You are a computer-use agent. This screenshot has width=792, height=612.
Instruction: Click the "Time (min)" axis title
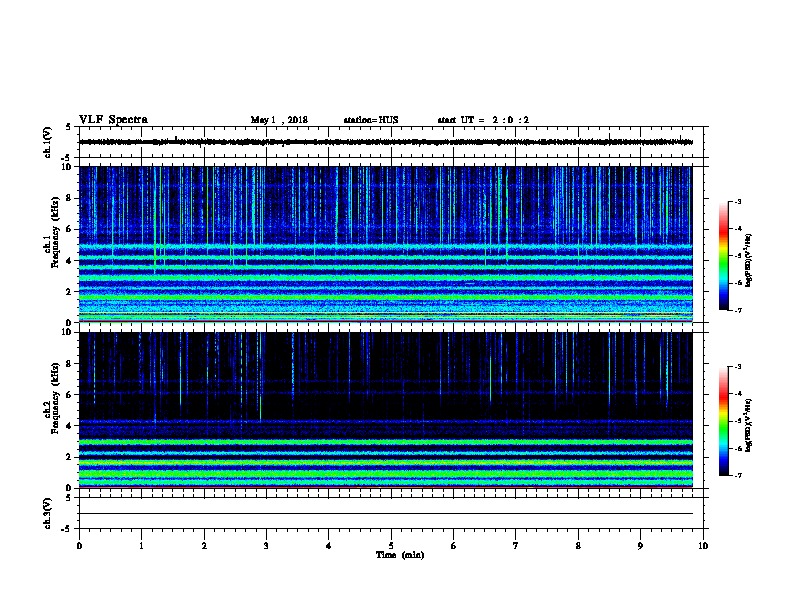click(400, 555)
